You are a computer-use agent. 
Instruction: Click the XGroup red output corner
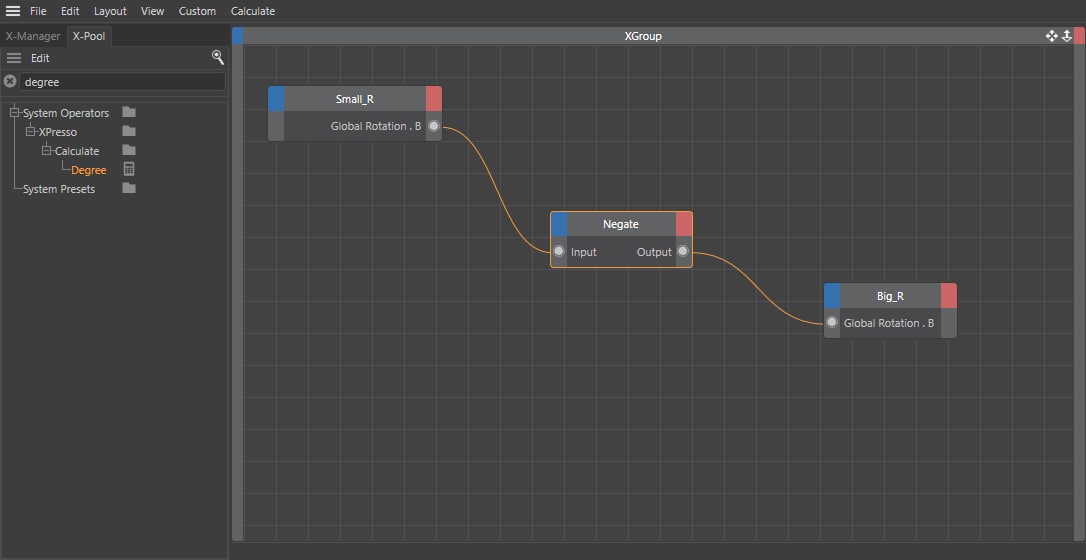1080,36
